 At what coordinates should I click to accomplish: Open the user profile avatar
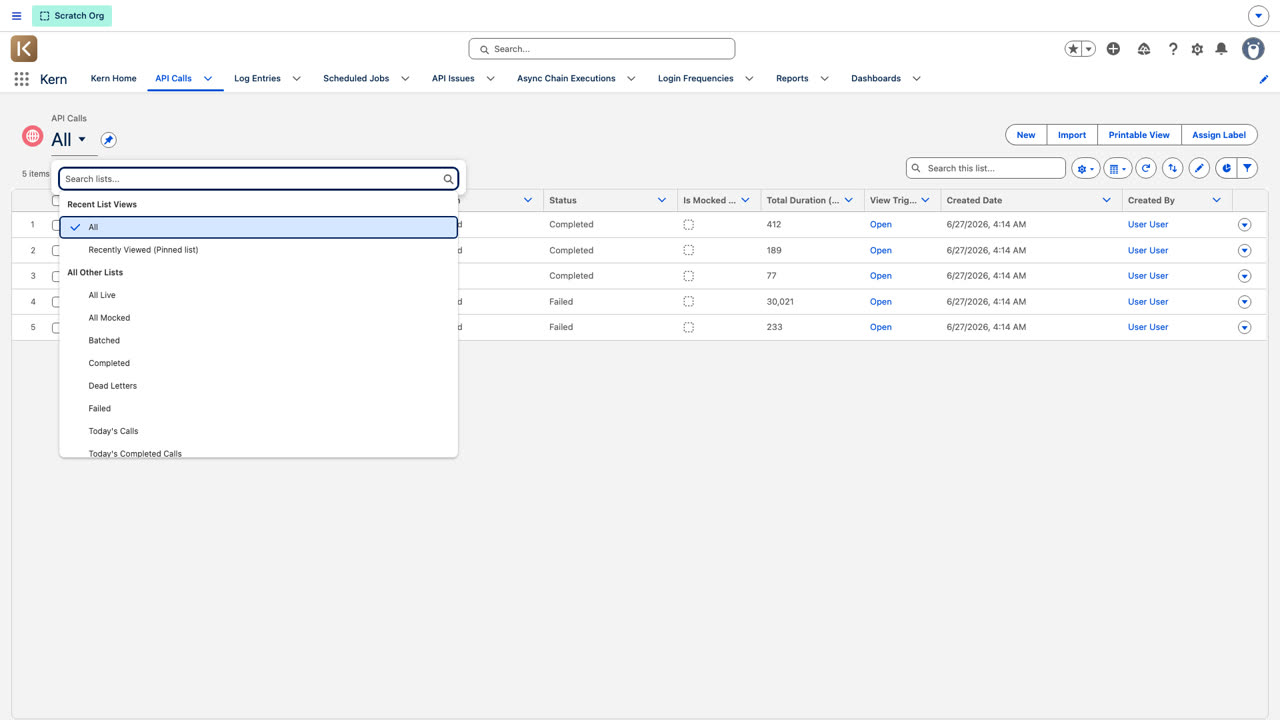pos(1253,48)
